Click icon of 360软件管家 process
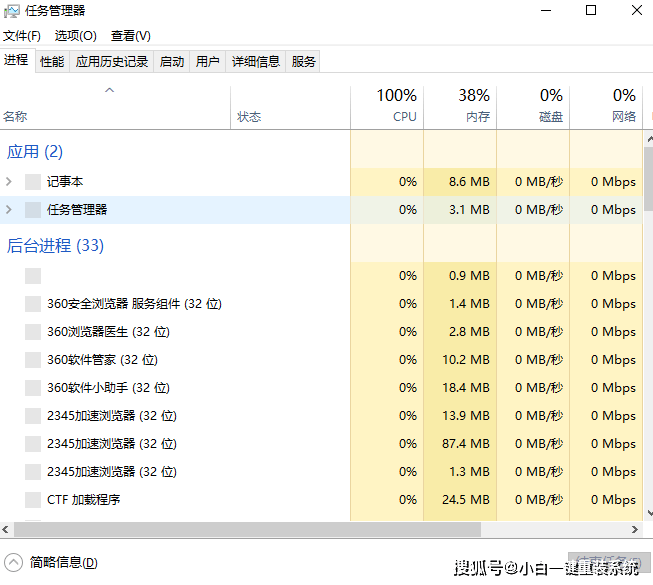653x585 pixels. click(33, 360)
